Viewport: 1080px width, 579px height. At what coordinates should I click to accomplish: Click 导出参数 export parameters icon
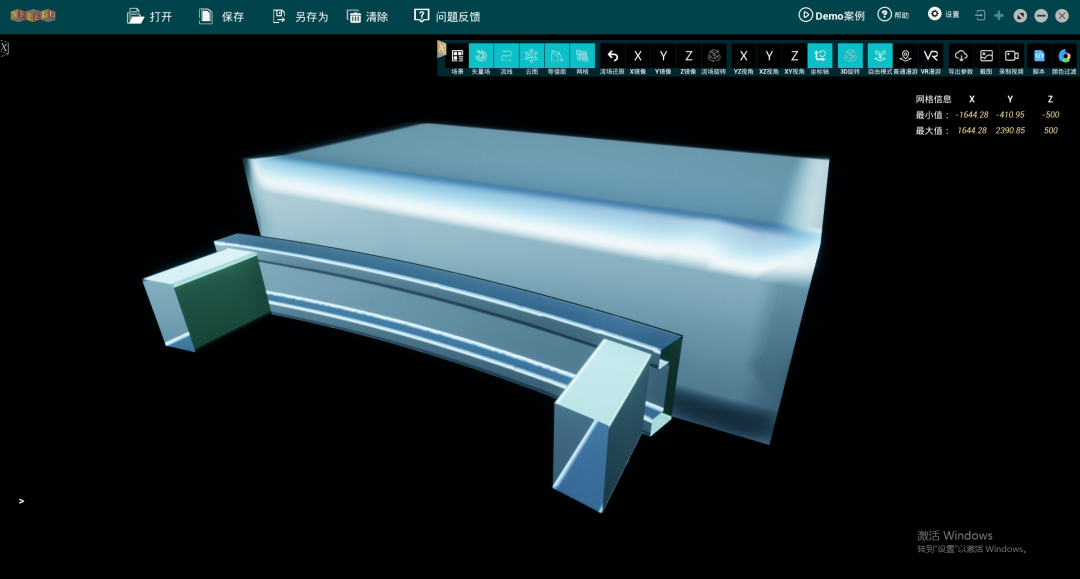coord(961,60)
